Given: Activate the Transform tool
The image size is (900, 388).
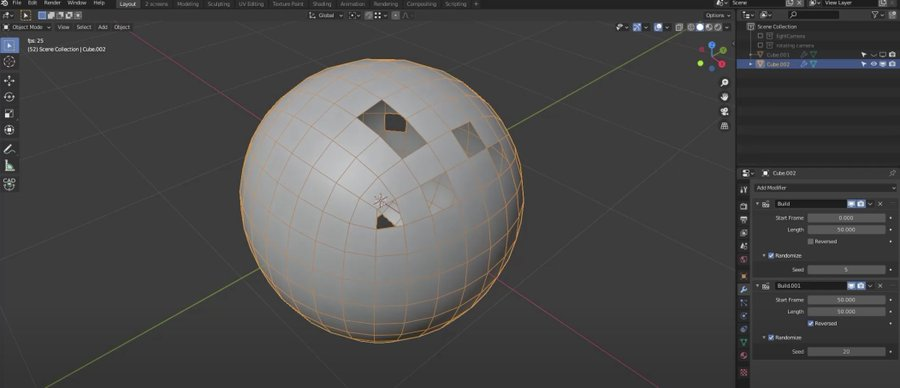Looking at the screenshot, I should [x=9, y=130].
